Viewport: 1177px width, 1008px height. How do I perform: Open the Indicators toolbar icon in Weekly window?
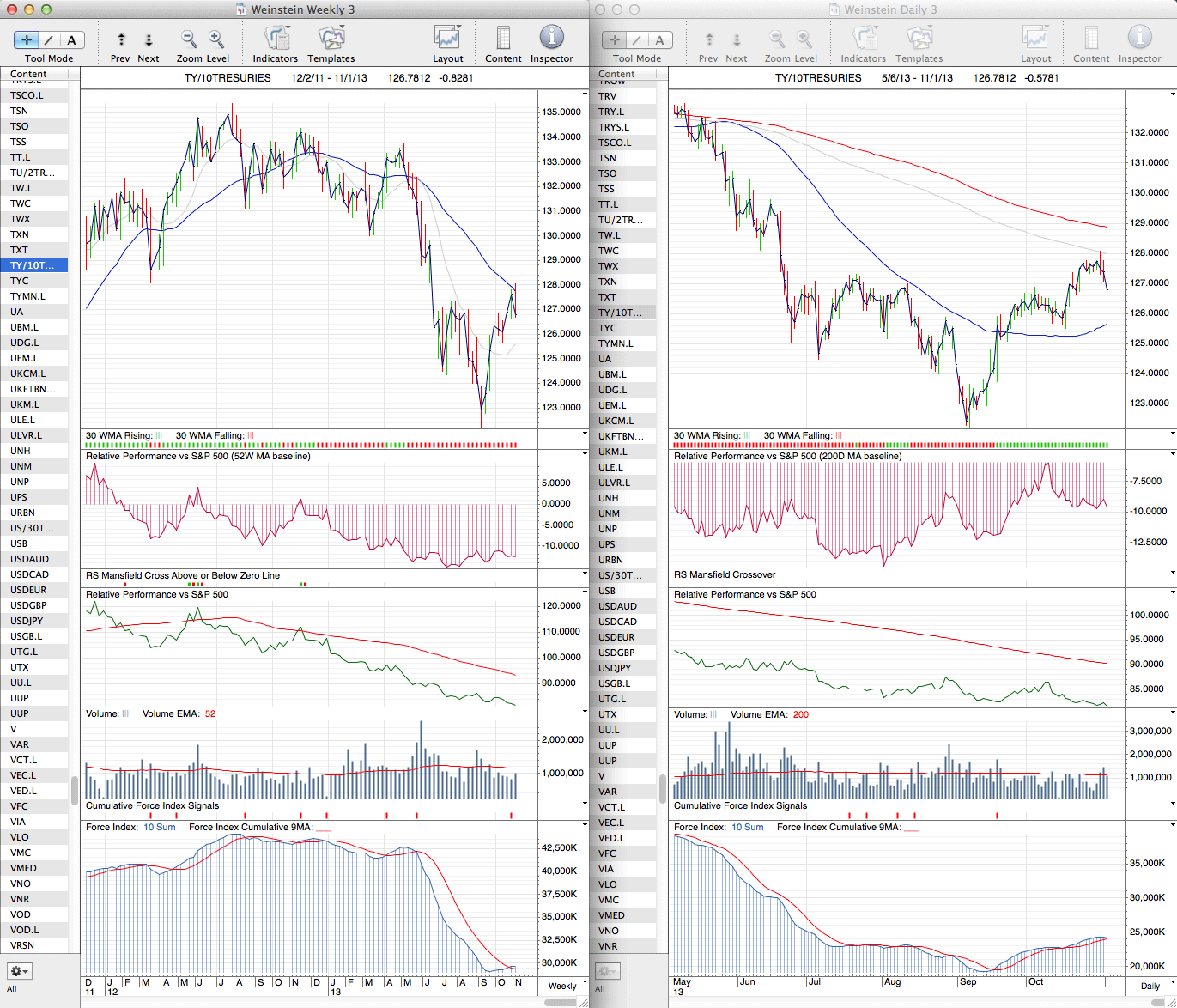point(275,39)
